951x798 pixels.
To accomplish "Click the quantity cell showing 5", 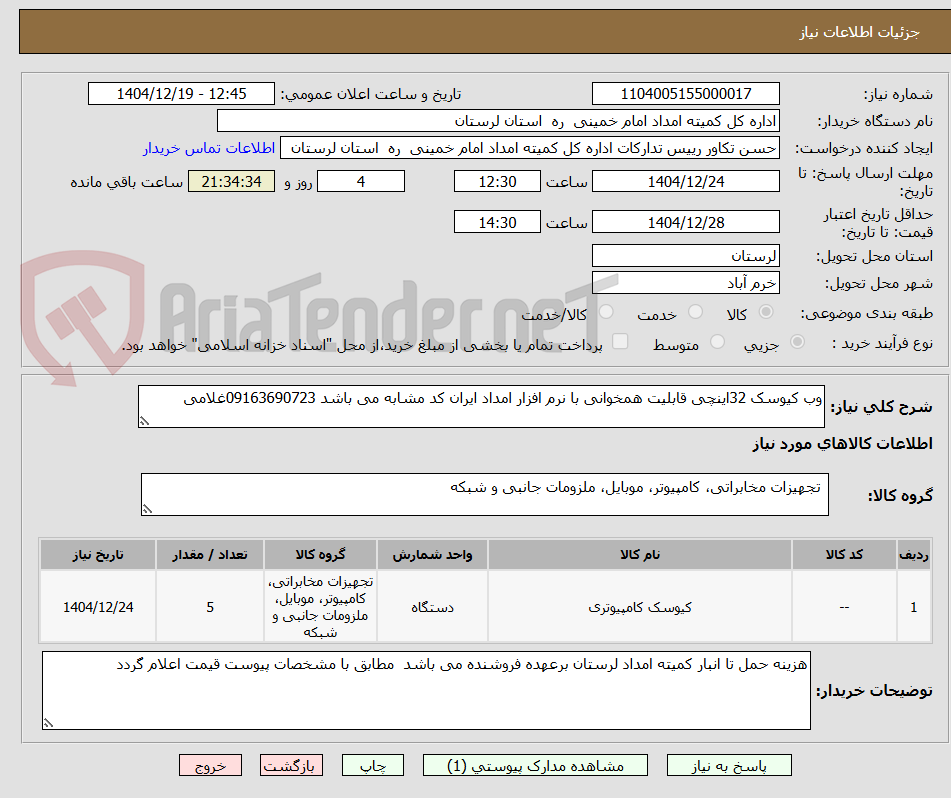I will 210,606.
